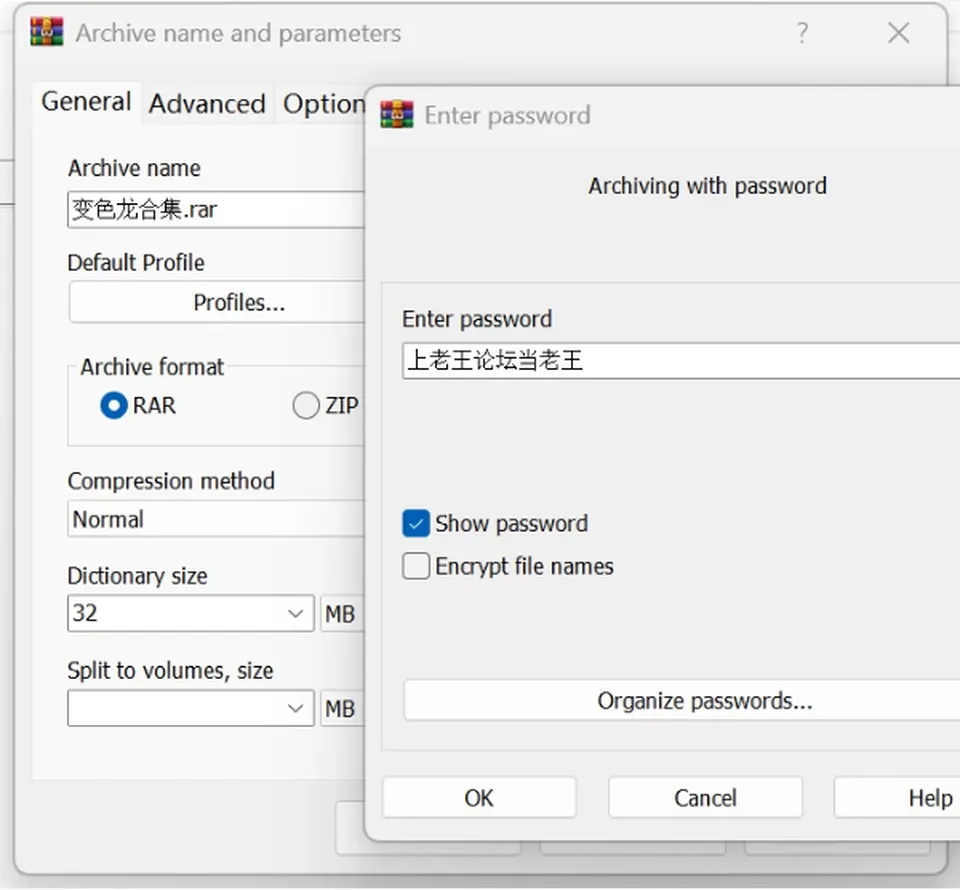
Task: Click the Split to volumes, size label
Action: tap(171, 671)
